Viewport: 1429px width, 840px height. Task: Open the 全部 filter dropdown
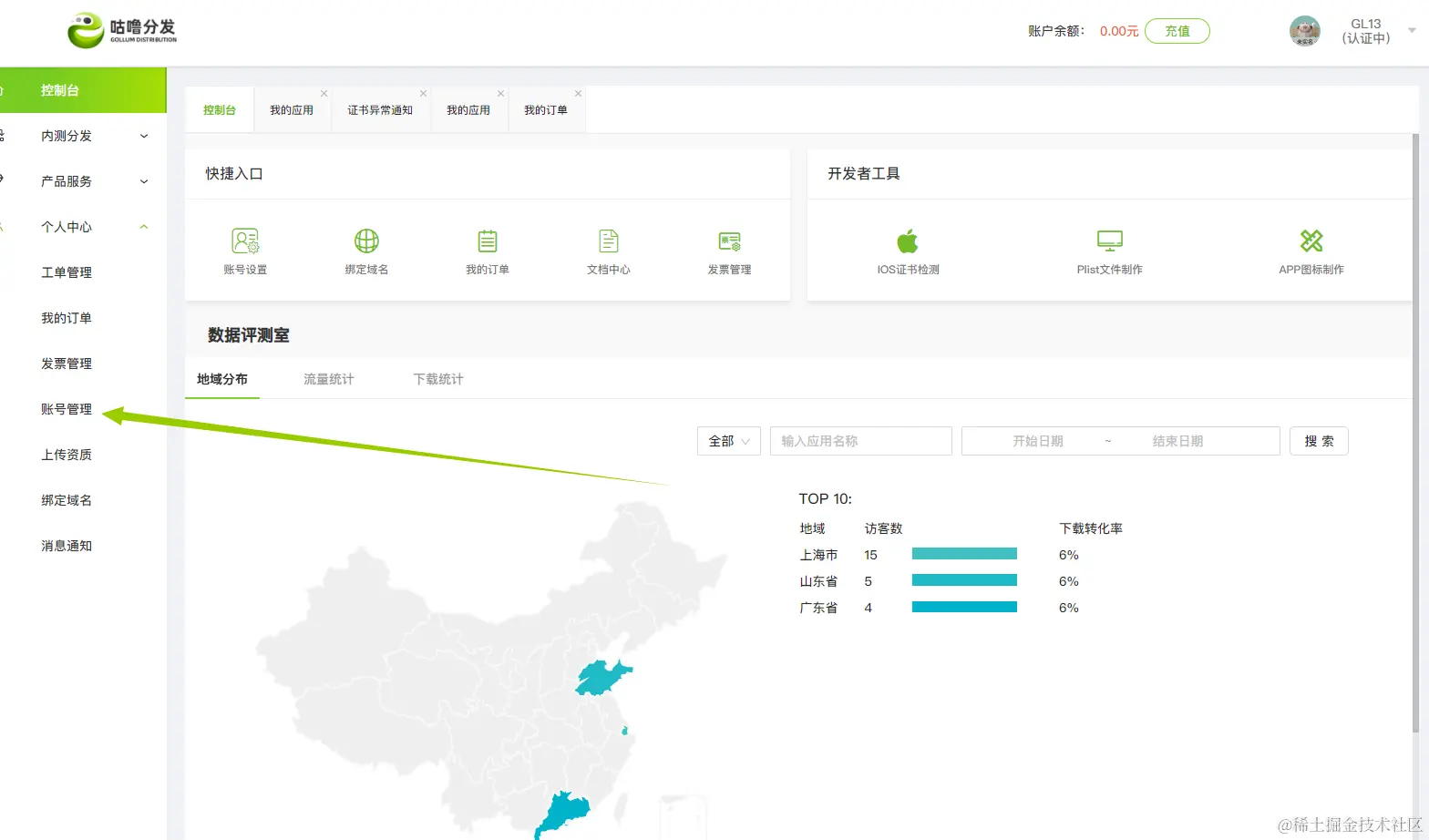tap(729, 441)
